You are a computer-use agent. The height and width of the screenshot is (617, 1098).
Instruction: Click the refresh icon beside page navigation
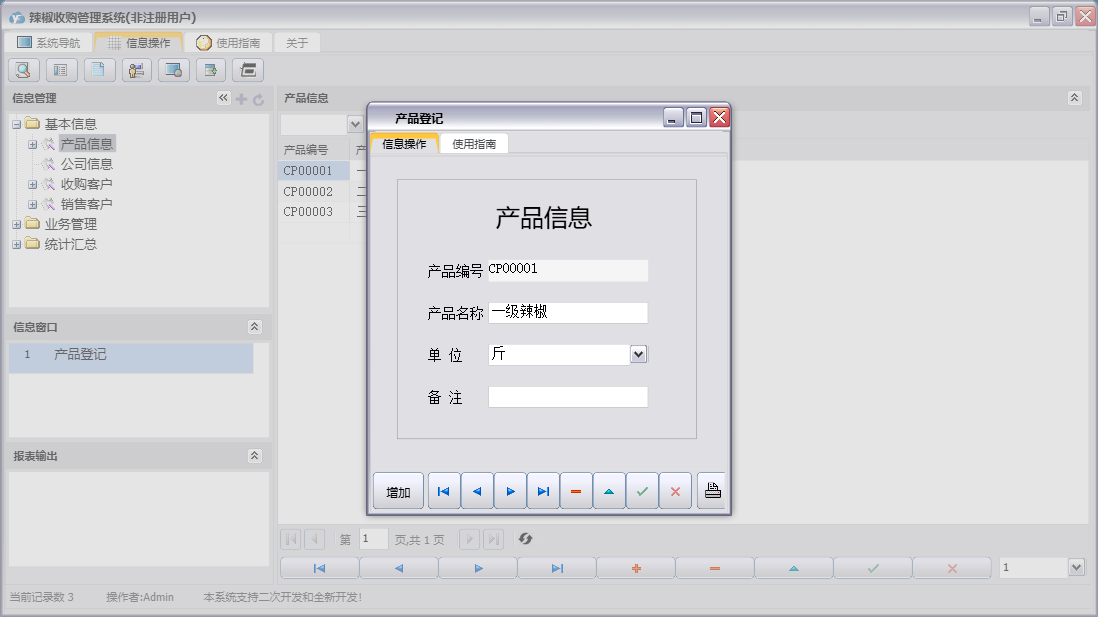coord(526,539)
